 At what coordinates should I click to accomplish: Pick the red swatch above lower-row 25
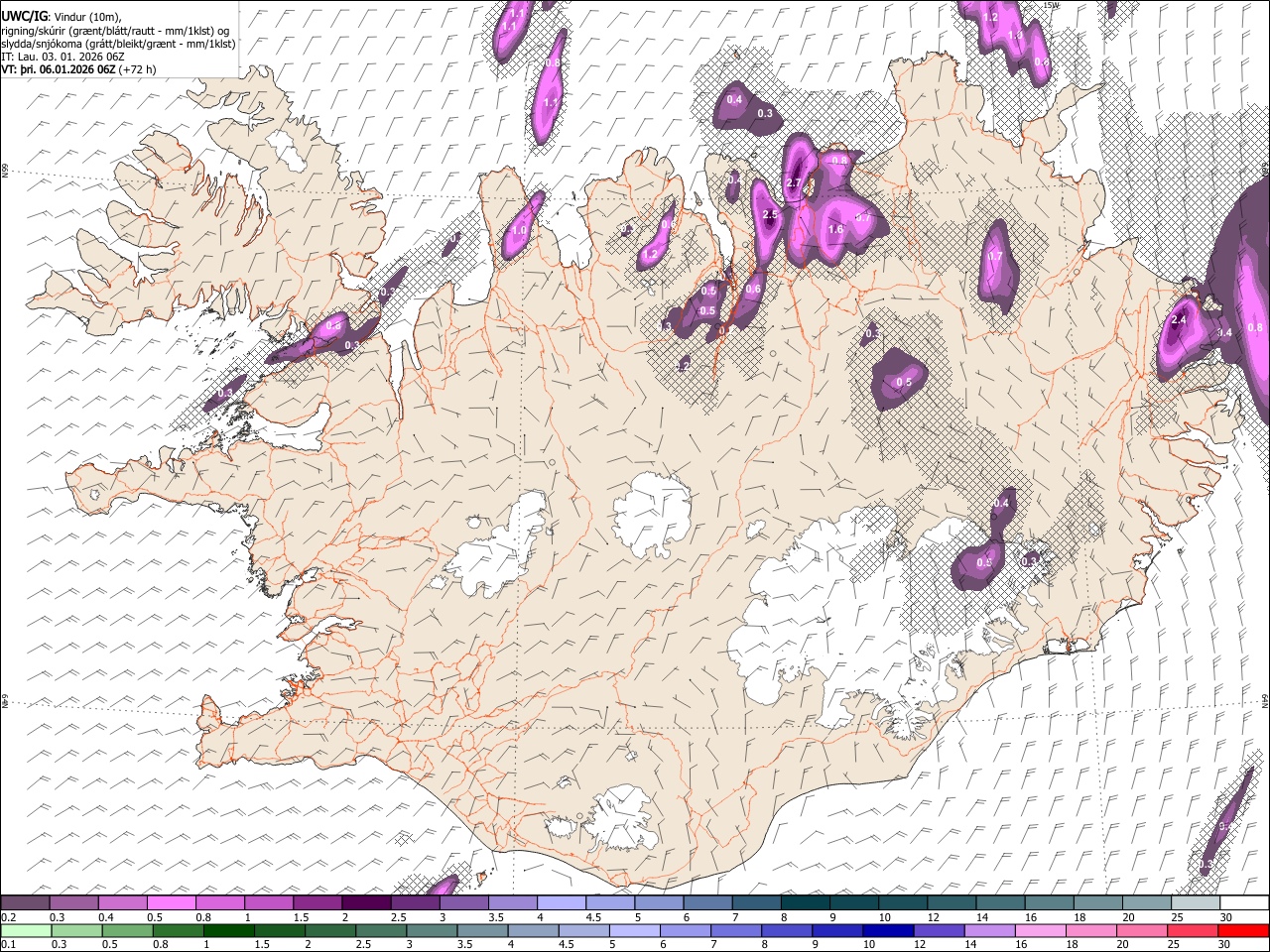[1193, 930]
